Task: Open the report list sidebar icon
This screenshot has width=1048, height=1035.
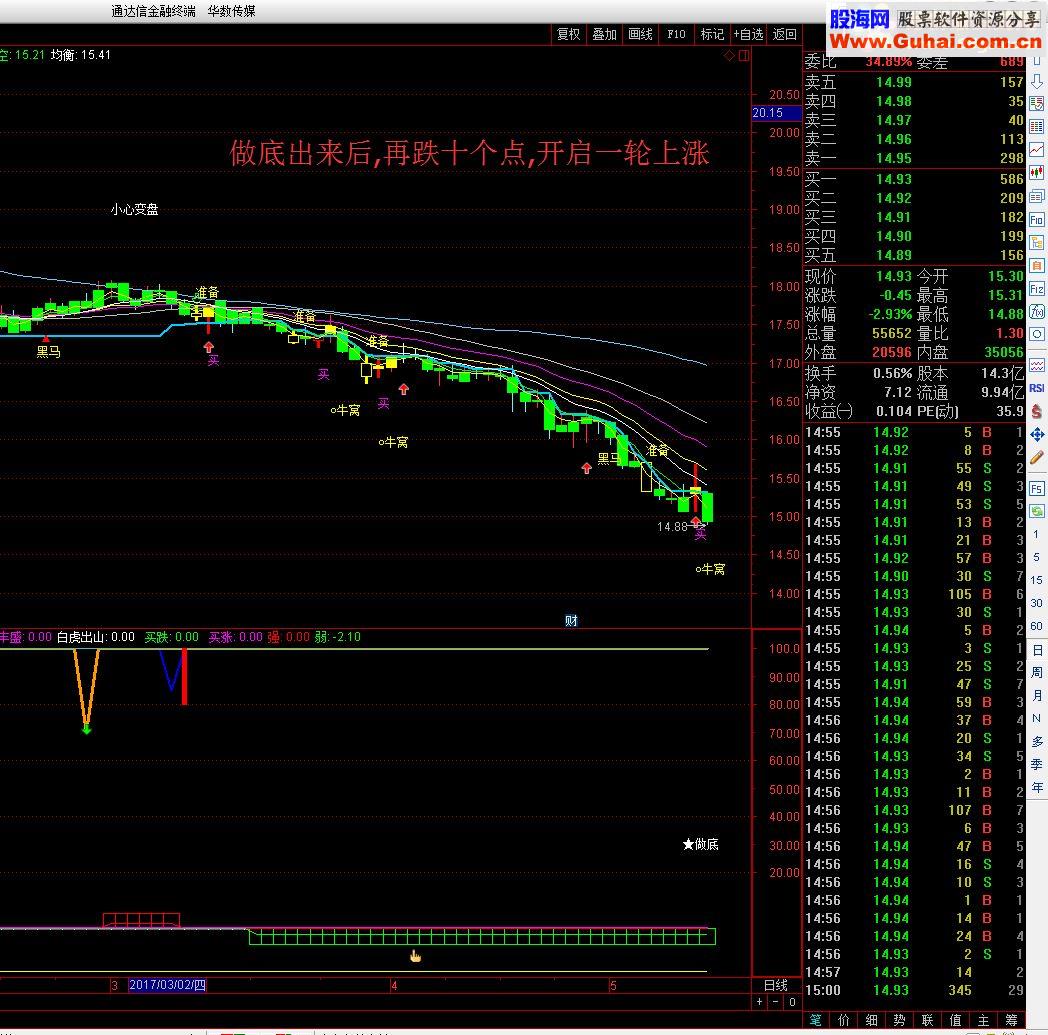Action: pos(1037,104)
